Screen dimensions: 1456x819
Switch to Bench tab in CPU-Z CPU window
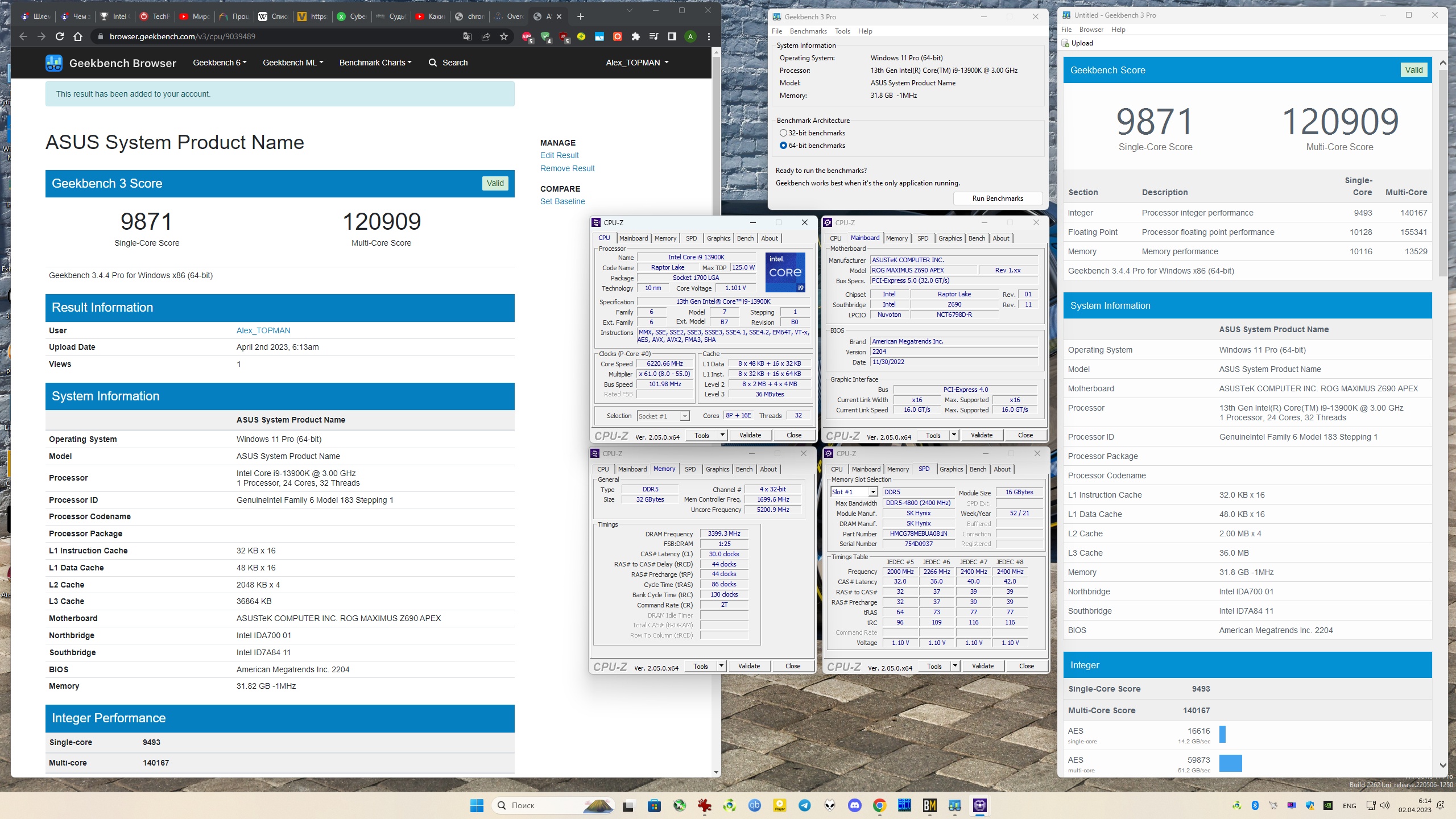(x=745, y=238)
